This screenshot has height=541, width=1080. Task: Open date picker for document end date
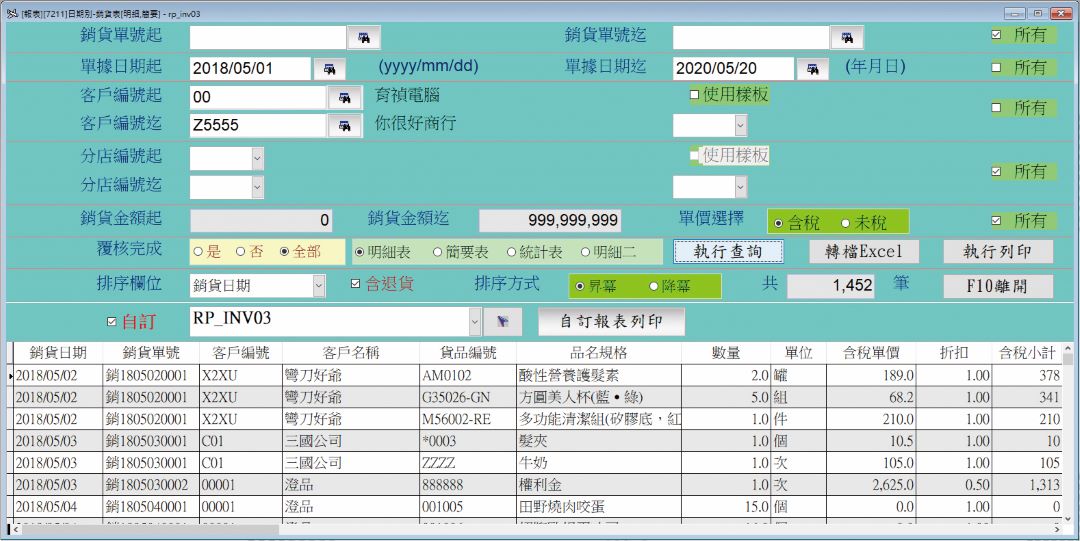(813, 69)
